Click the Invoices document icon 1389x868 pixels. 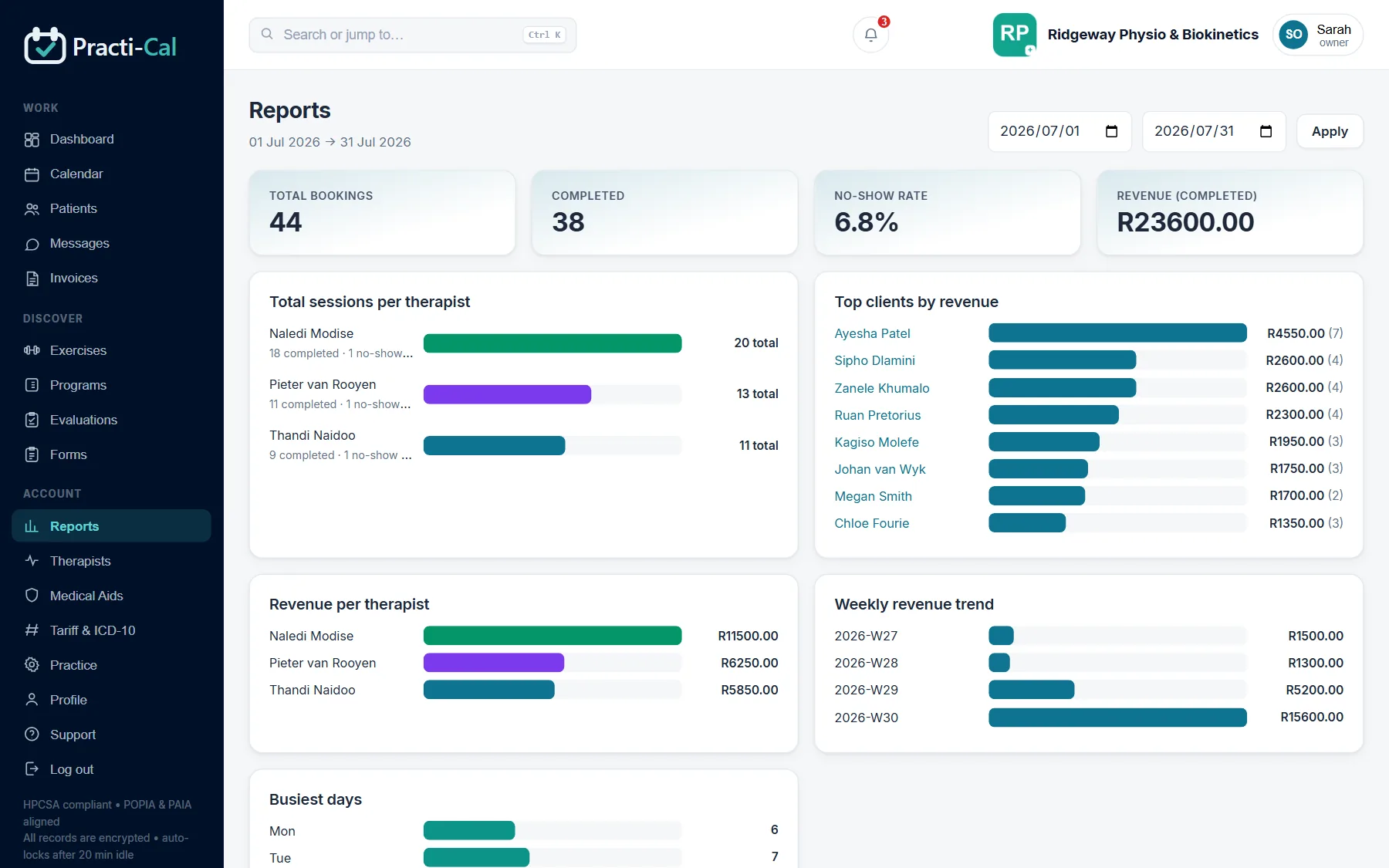[32, 279]
